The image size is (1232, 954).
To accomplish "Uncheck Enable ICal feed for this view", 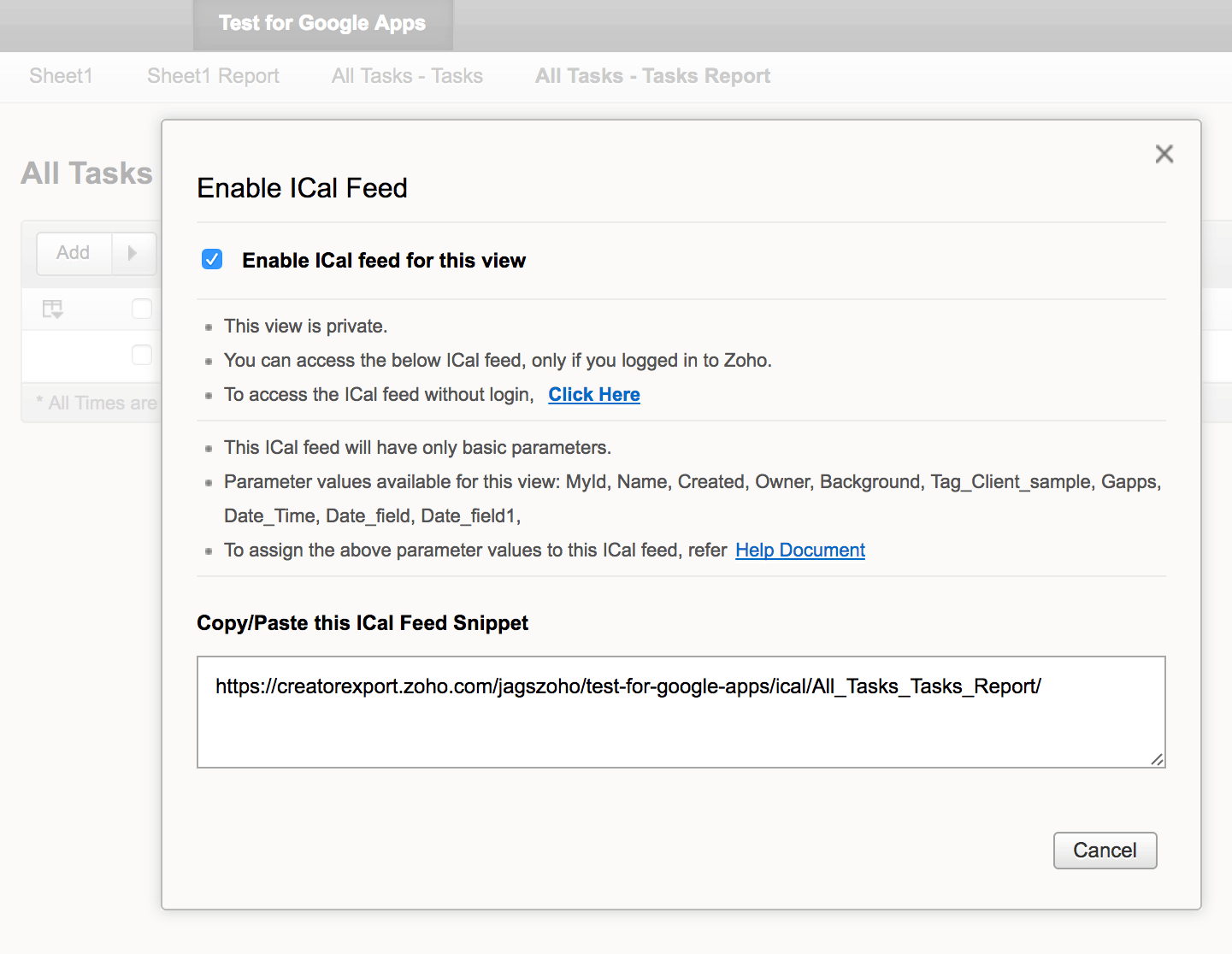I will point(212,259).
